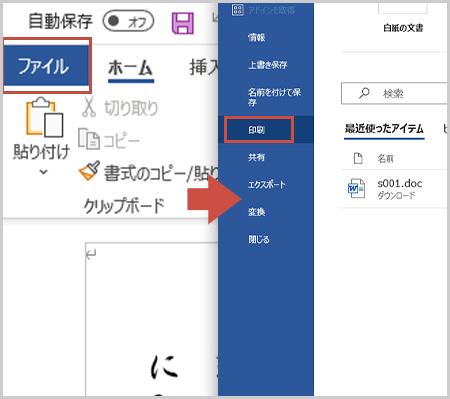Image resolution: width=450 pixels, height=399 pixels.
Task: Click the purple floppy disk save icon
Action: [x=183, y=23]
